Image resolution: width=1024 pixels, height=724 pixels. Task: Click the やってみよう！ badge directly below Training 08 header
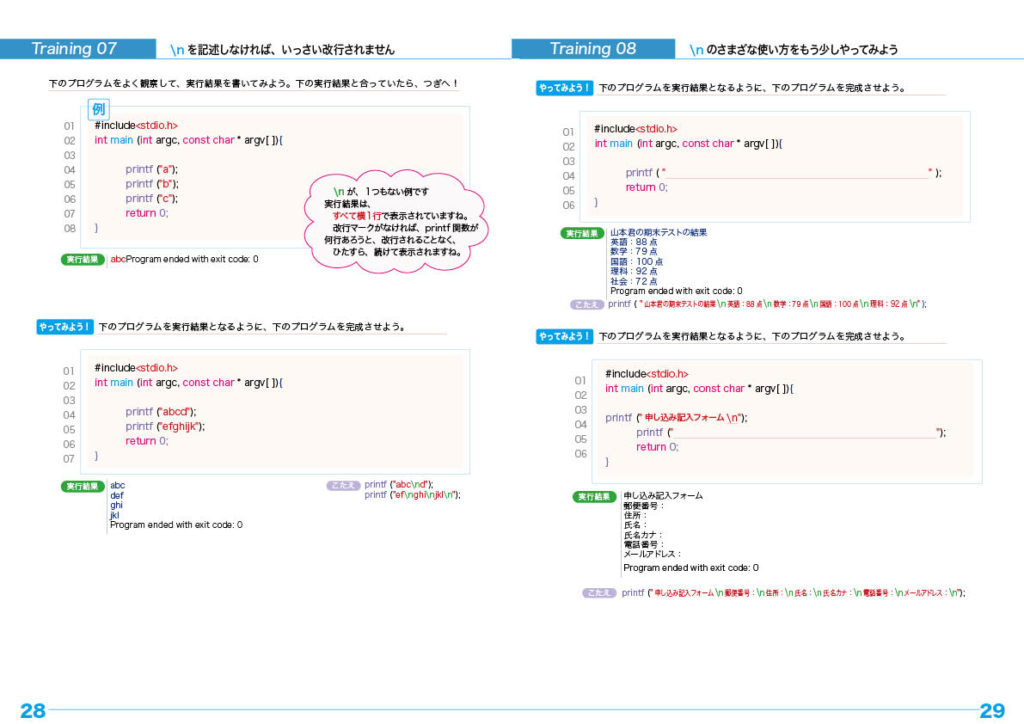pyautogui.click(x=565, y=88)
